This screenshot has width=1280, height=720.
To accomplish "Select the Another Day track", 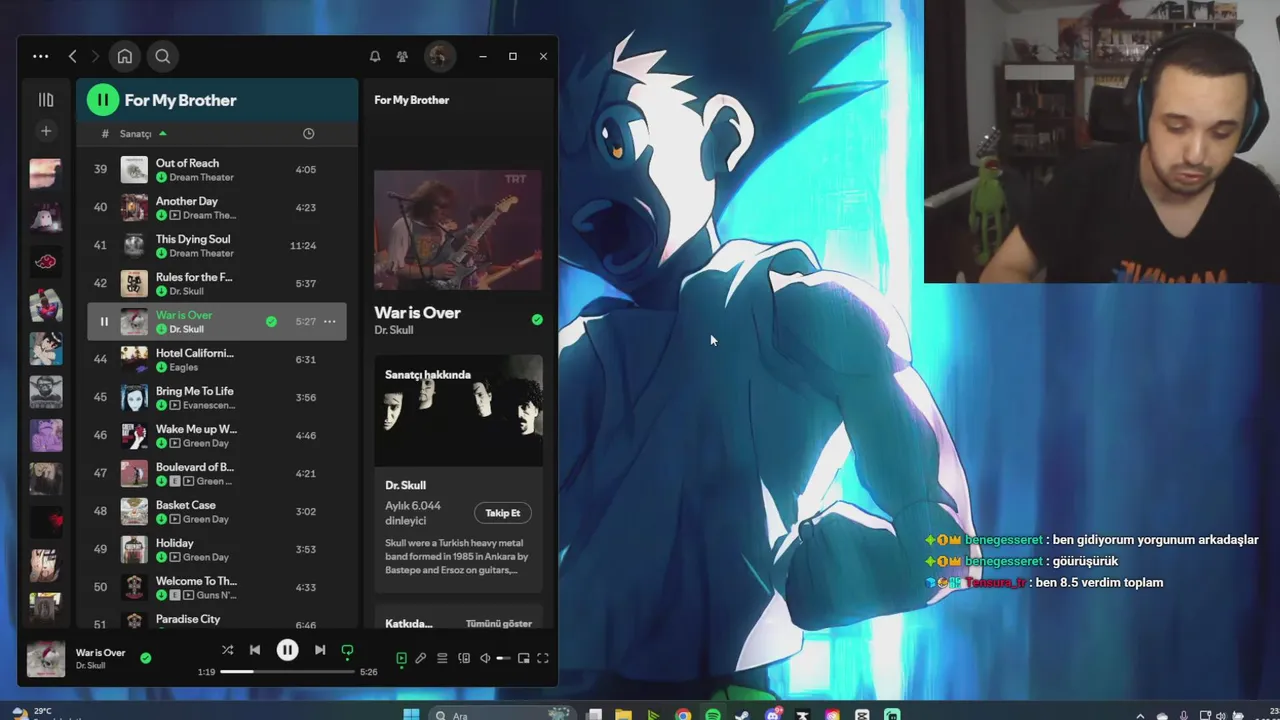I will tap(217, 208).
